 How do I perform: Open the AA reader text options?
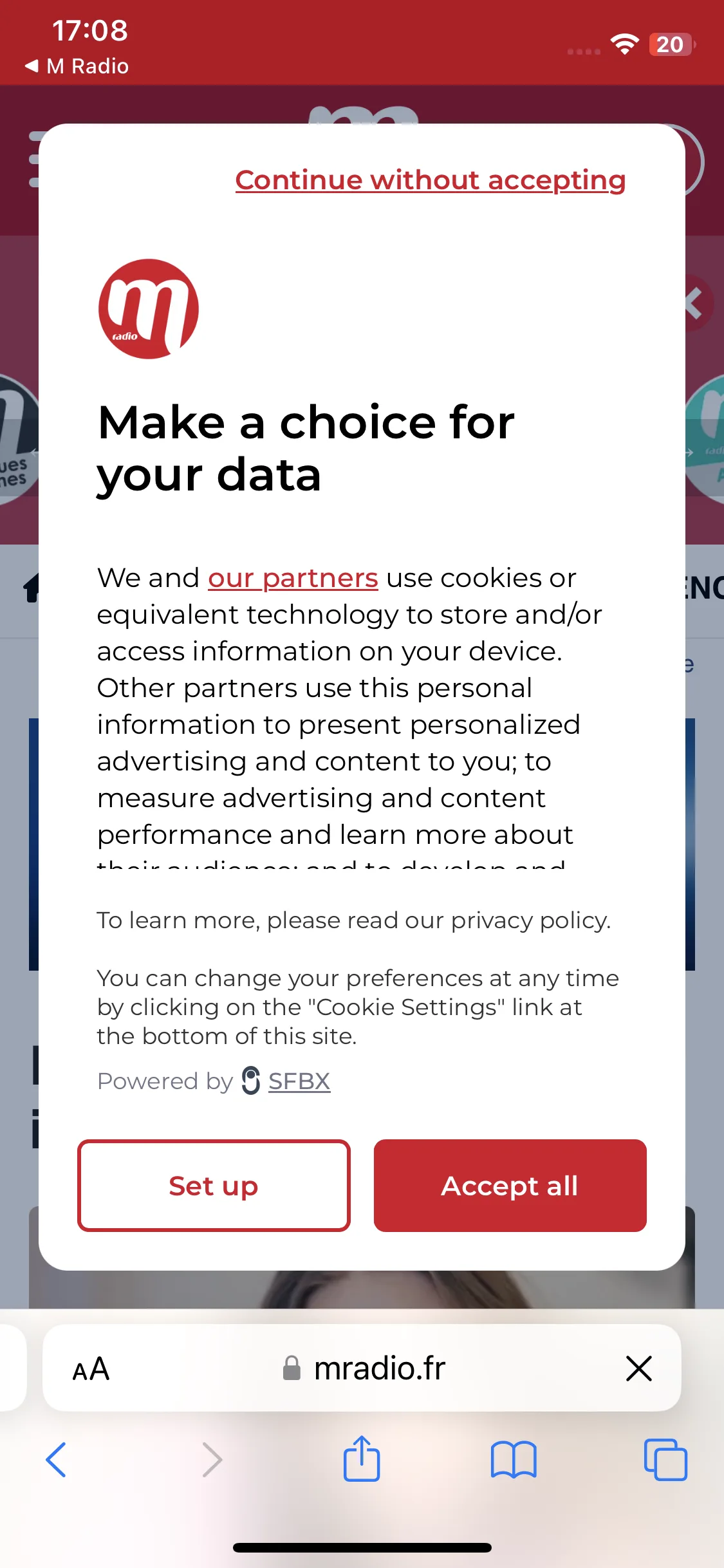pyautogui.click(x=91, y=1369)
